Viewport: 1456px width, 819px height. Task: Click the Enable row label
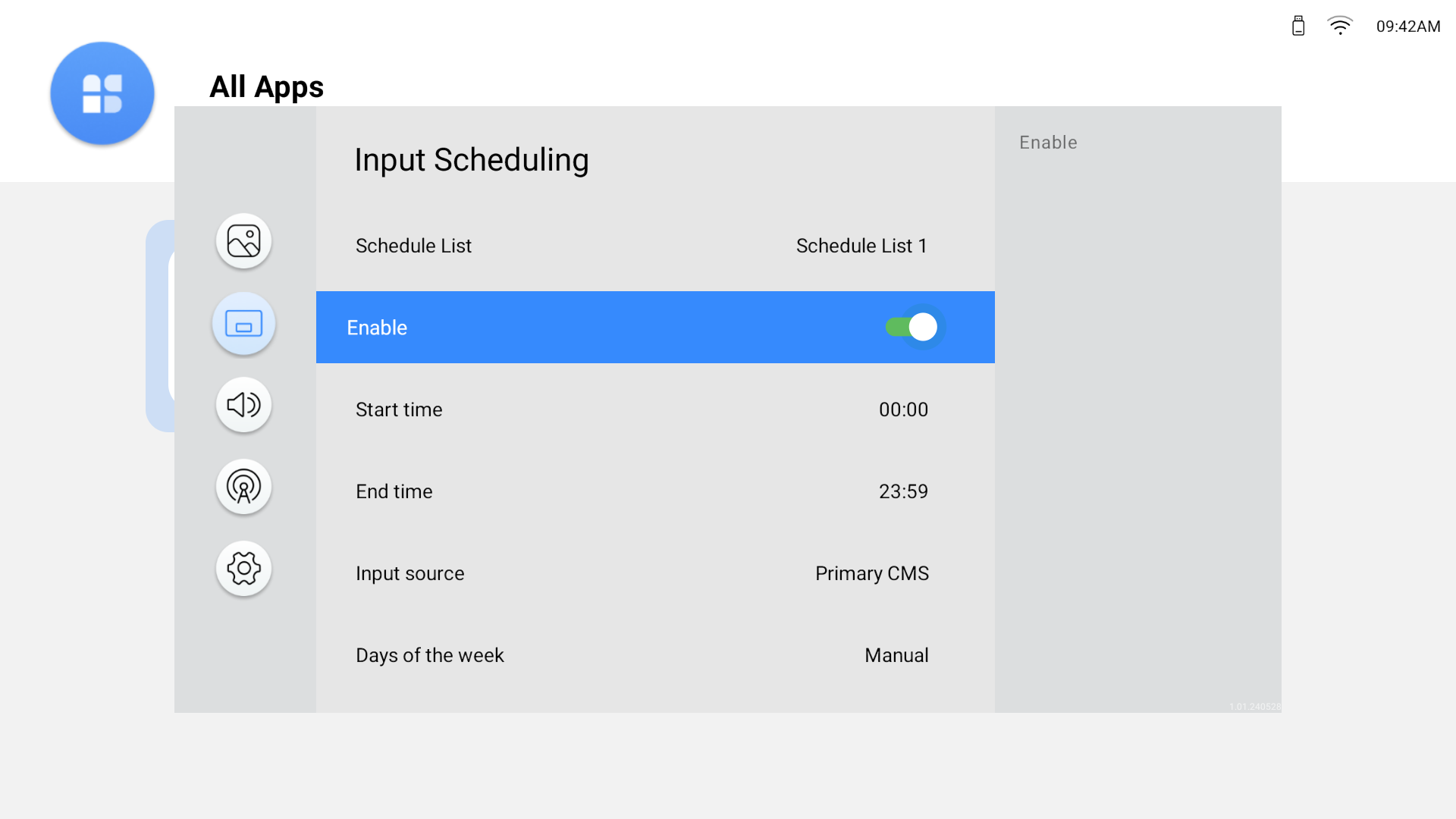point(377,328)
